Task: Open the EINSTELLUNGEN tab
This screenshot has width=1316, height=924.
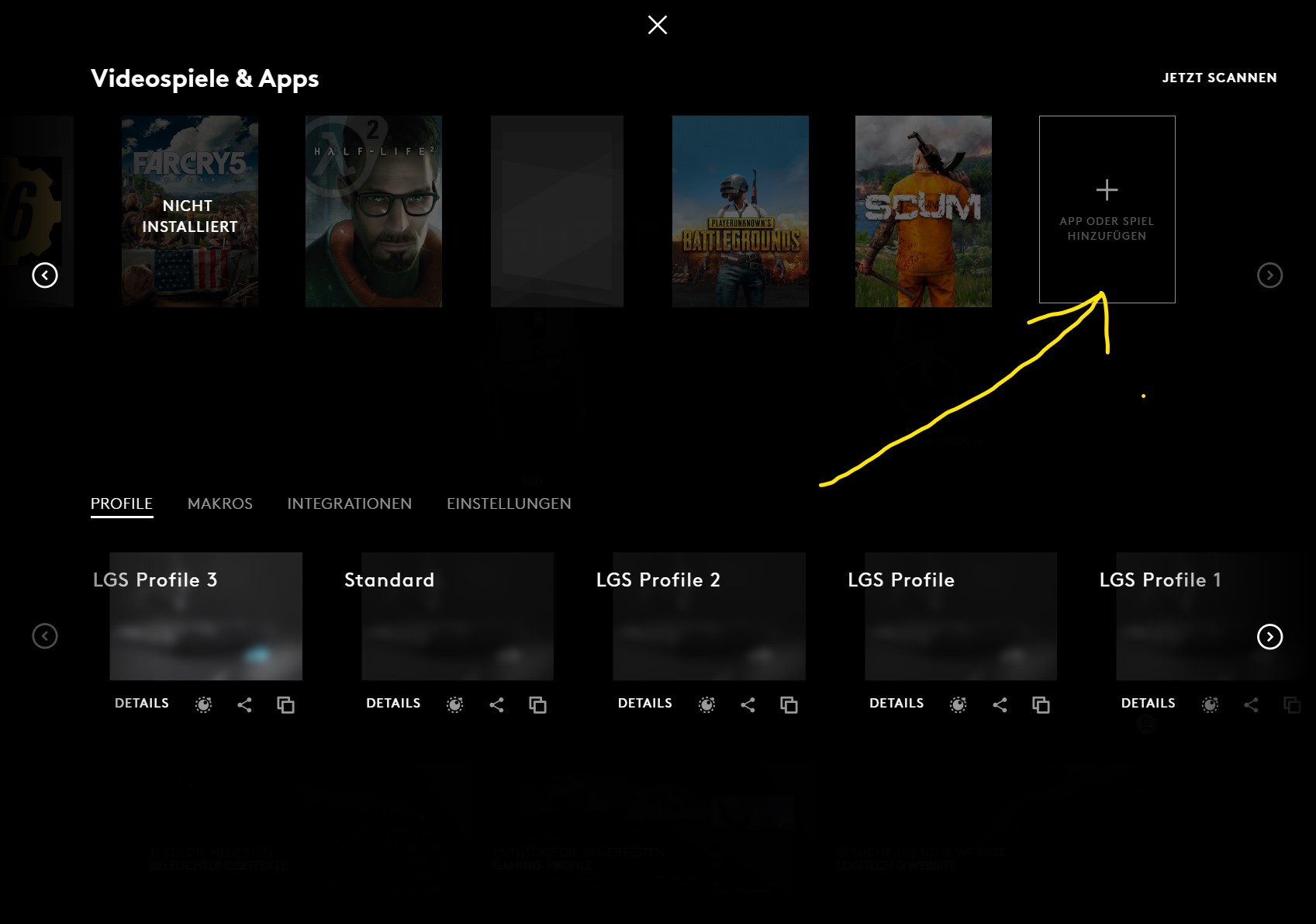Action: tap(509, 504)
